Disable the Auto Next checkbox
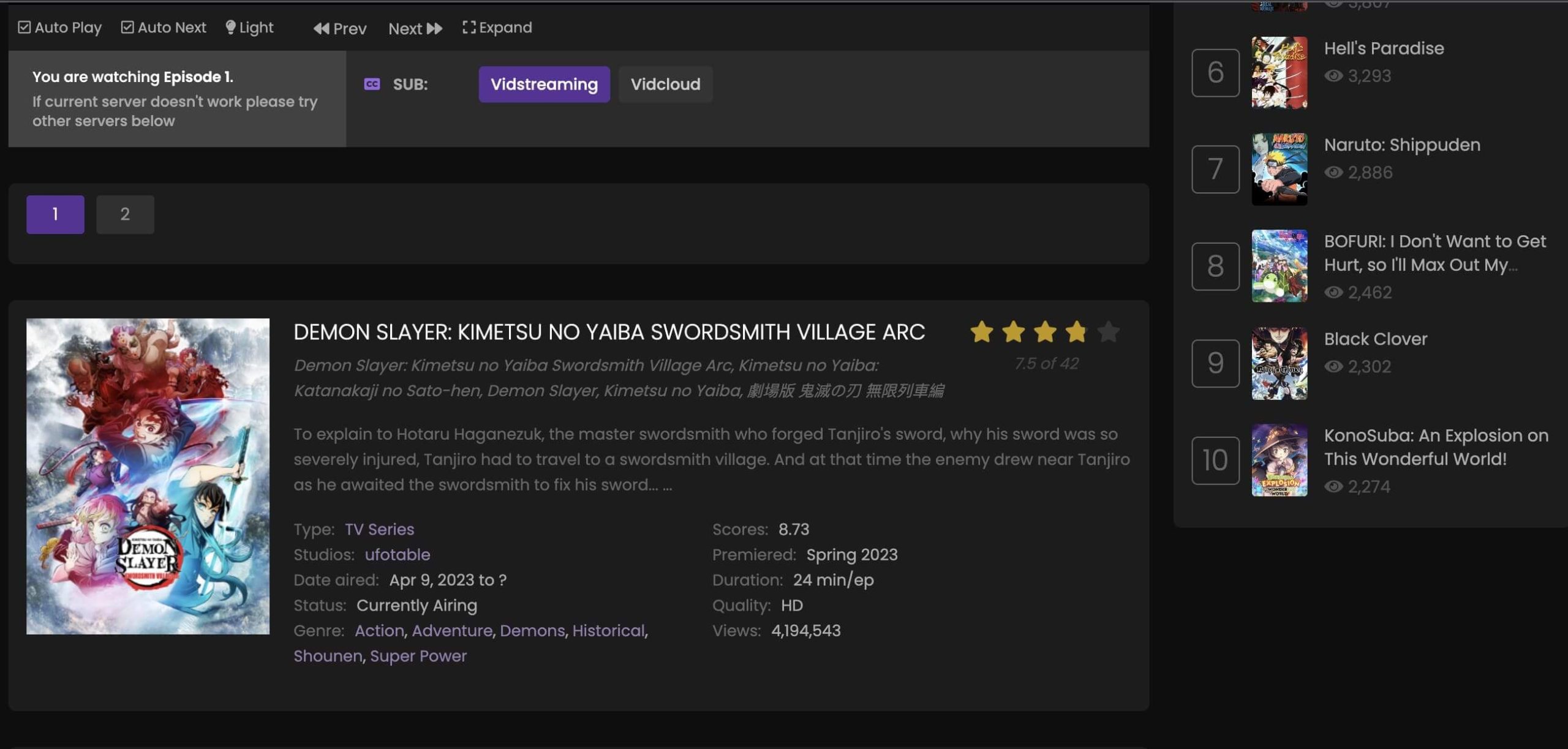Image resolution: width=1568 pixels, height=749 pixels. 127,28
